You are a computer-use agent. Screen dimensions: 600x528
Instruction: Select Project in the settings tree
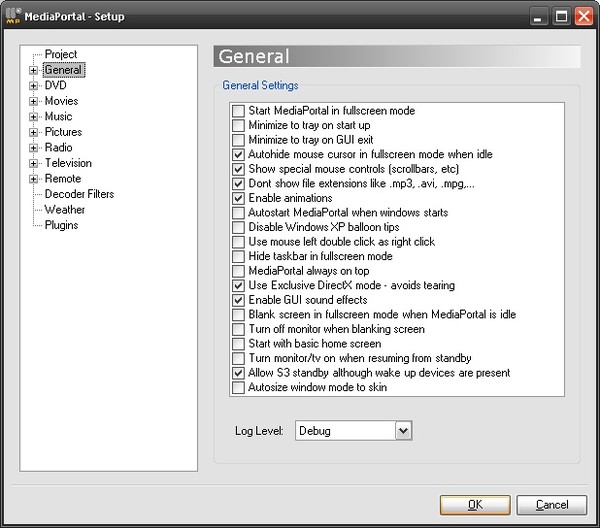pyautogui.click(x=61, y=54)
